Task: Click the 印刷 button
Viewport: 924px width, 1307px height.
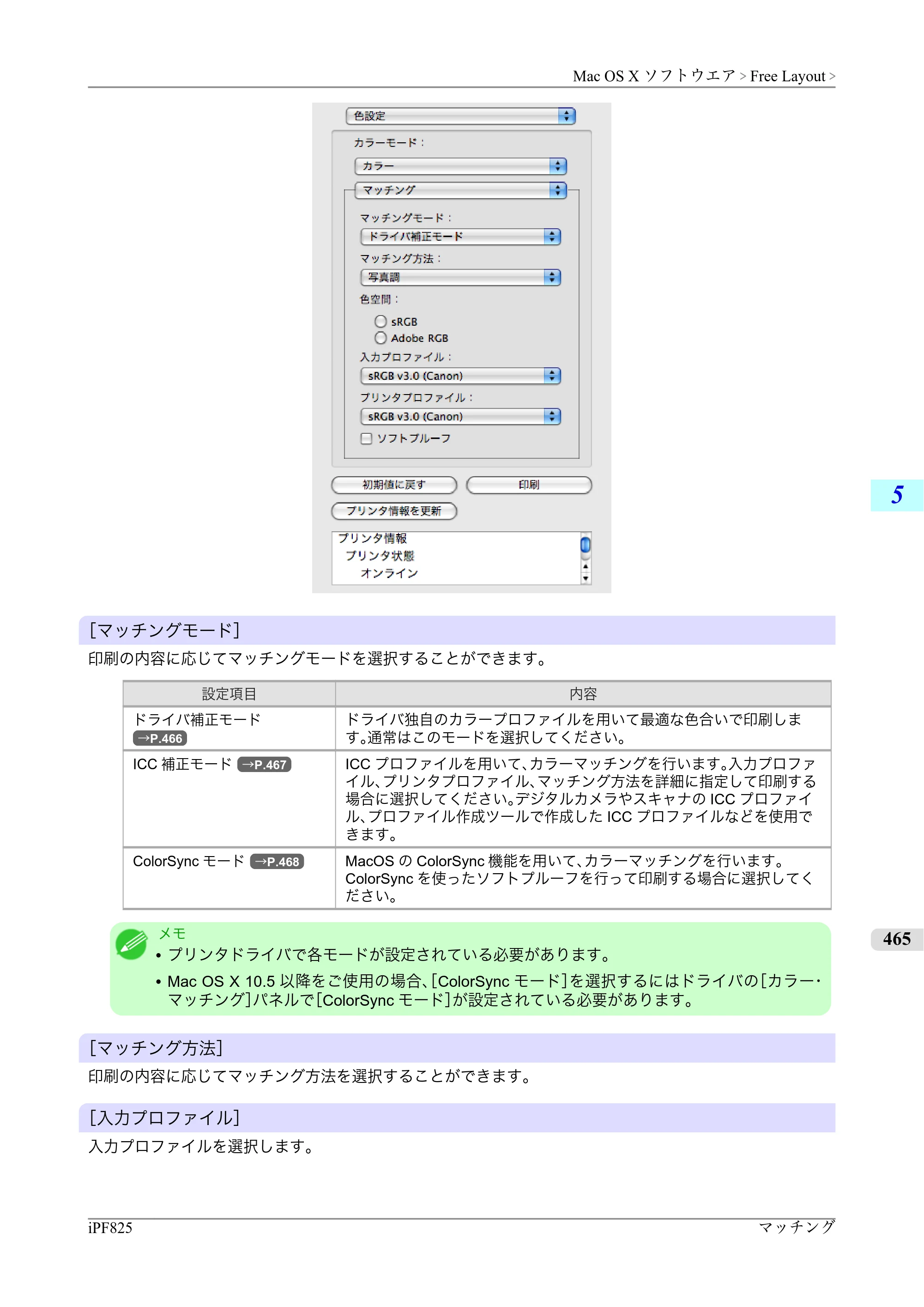Action: (x=529, y=485)
